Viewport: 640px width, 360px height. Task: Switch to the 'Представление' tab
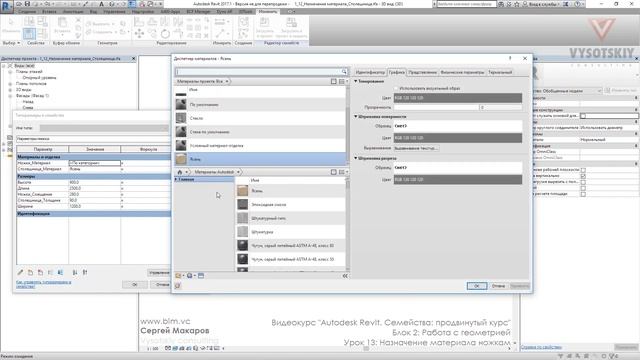[422, 72]
